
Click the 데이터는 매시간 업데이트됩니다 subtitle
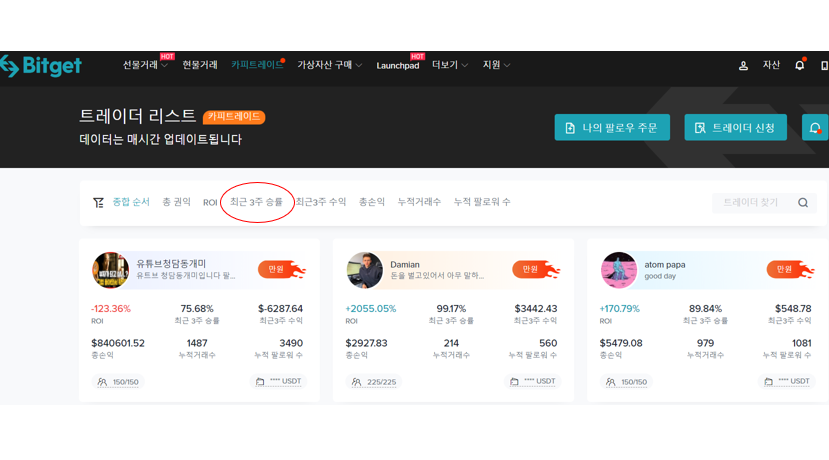coord(161,140)
